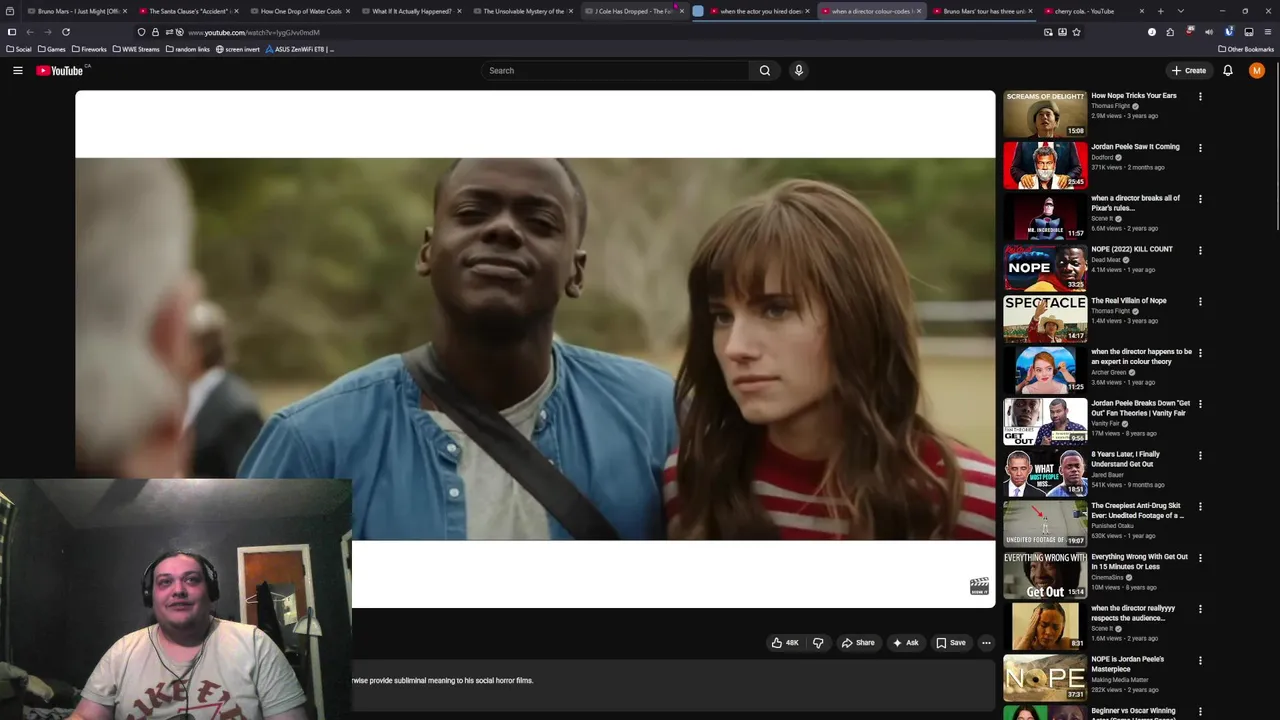Open 'when a director breaks all of Pixar's rules' title
Image resolution: width=1280 pixels, height=720 pixels.
point(1136,203)
